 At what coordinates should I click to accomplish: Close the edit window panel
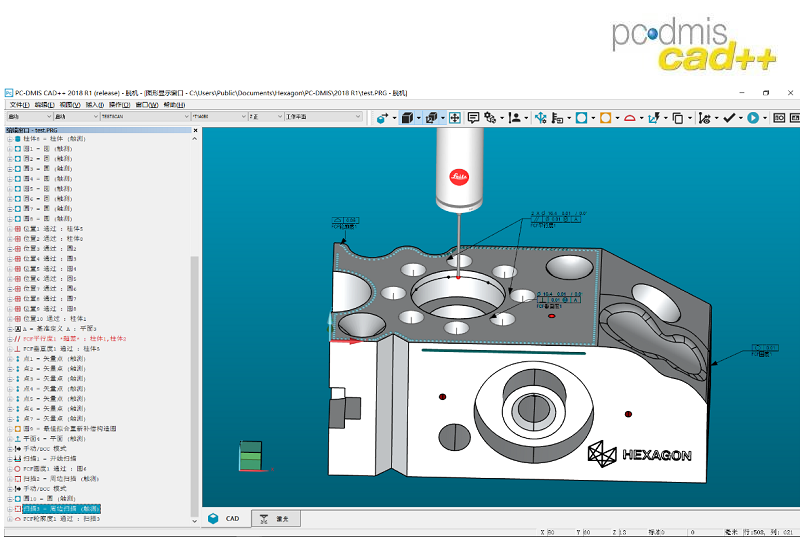195,130
